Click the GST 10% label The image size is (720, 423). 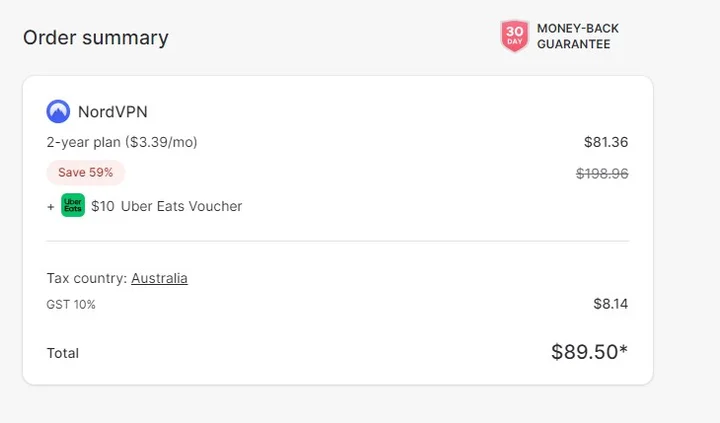[x=71, y=304]
